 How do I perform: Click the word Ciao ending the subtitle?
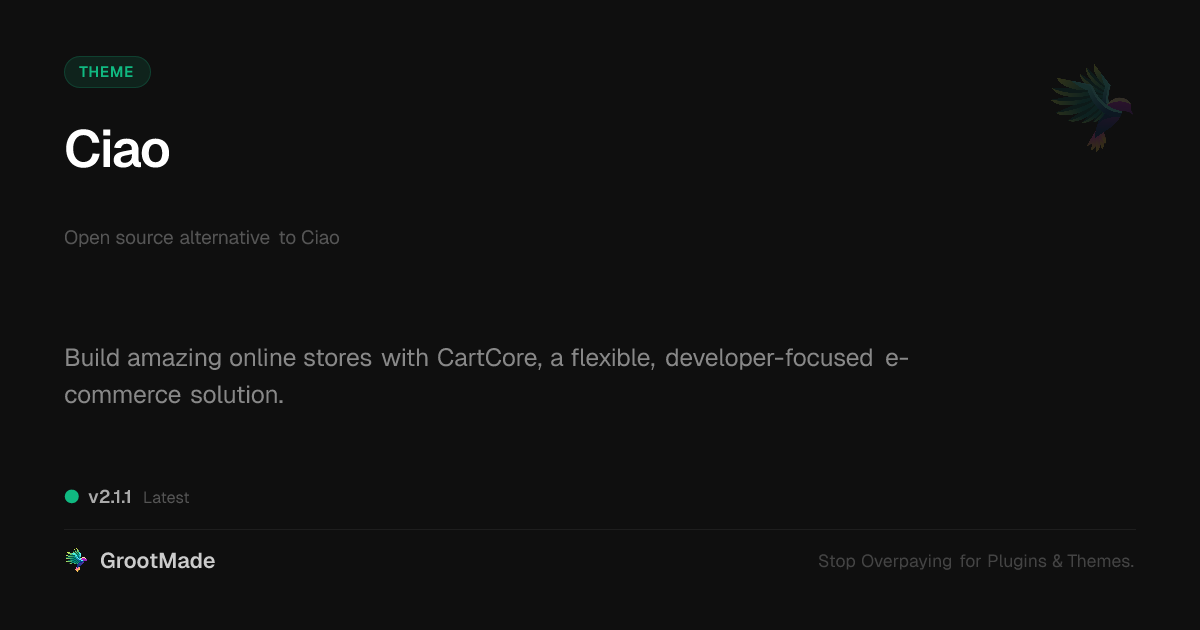click(x=320, y=238)
